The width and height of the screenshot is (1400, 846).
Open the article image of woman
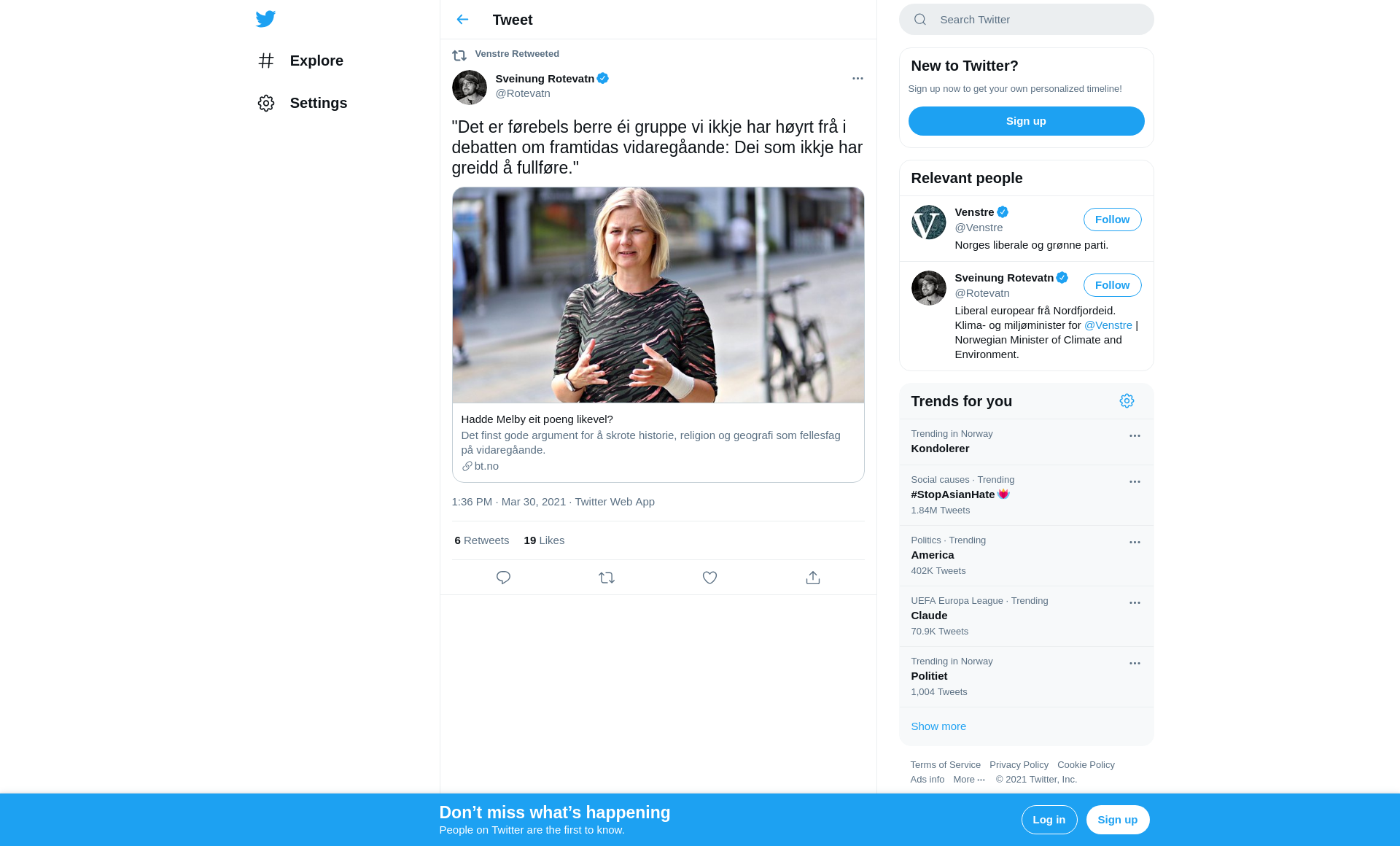click(658, 295)
